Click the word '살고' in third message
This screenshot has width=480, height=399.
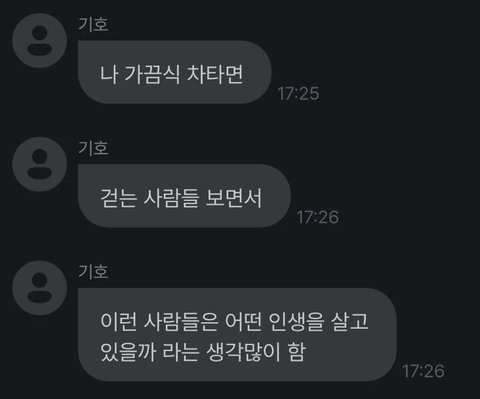click(350, 322)
